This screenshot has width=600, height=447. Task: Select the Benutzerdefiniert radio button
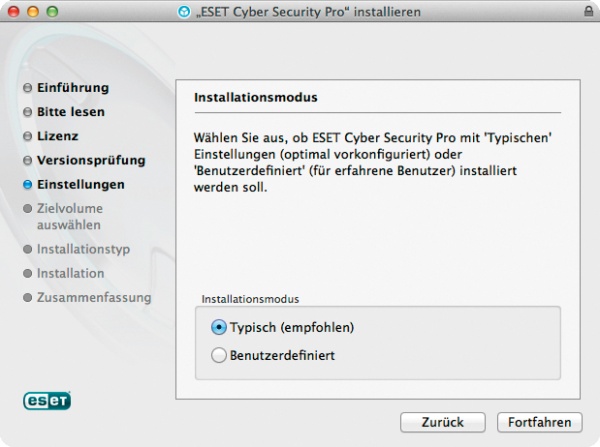pos(219,355)
